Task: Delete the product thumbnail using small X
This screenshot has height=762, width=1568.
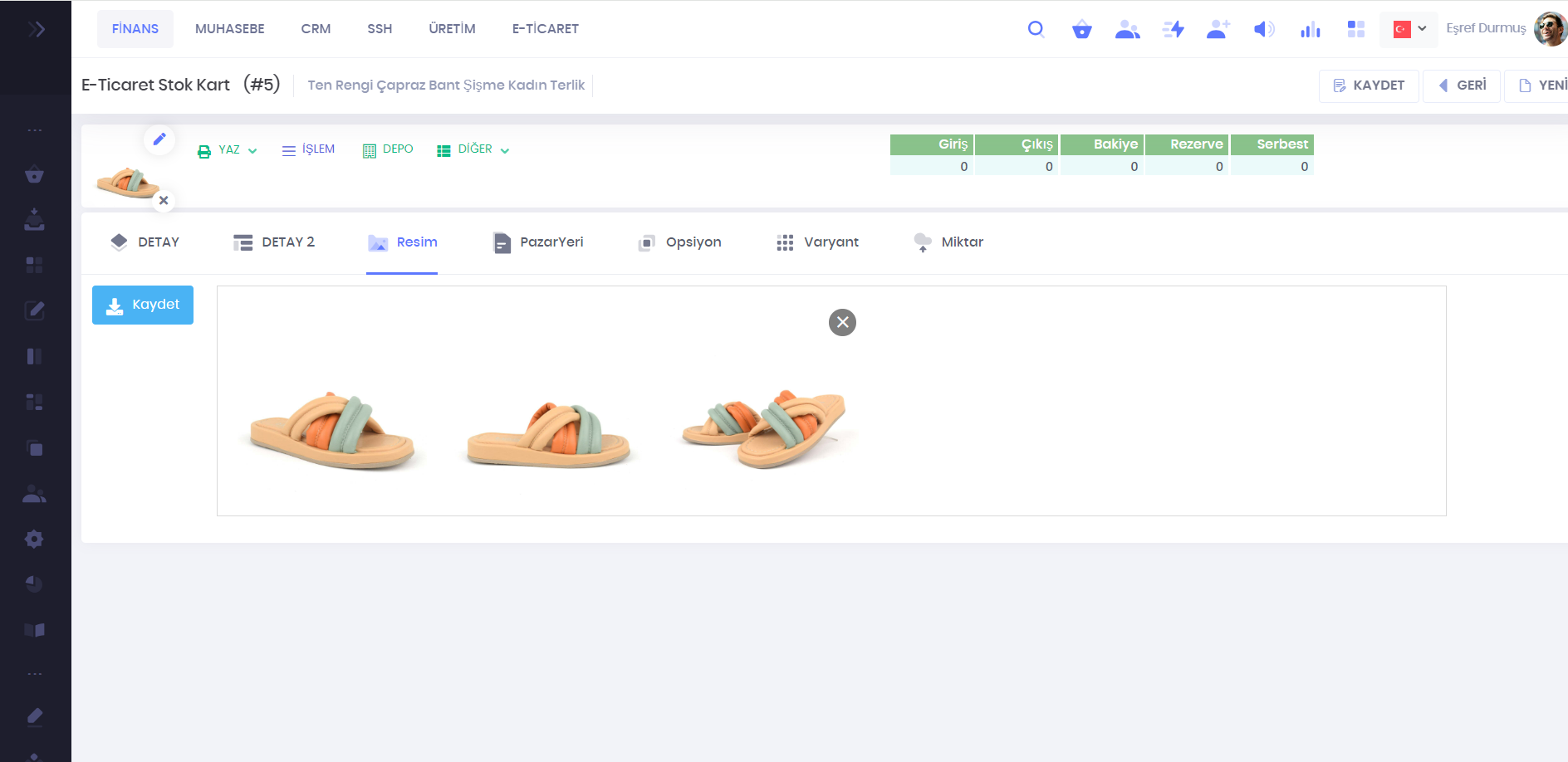Action: point(164,200)
